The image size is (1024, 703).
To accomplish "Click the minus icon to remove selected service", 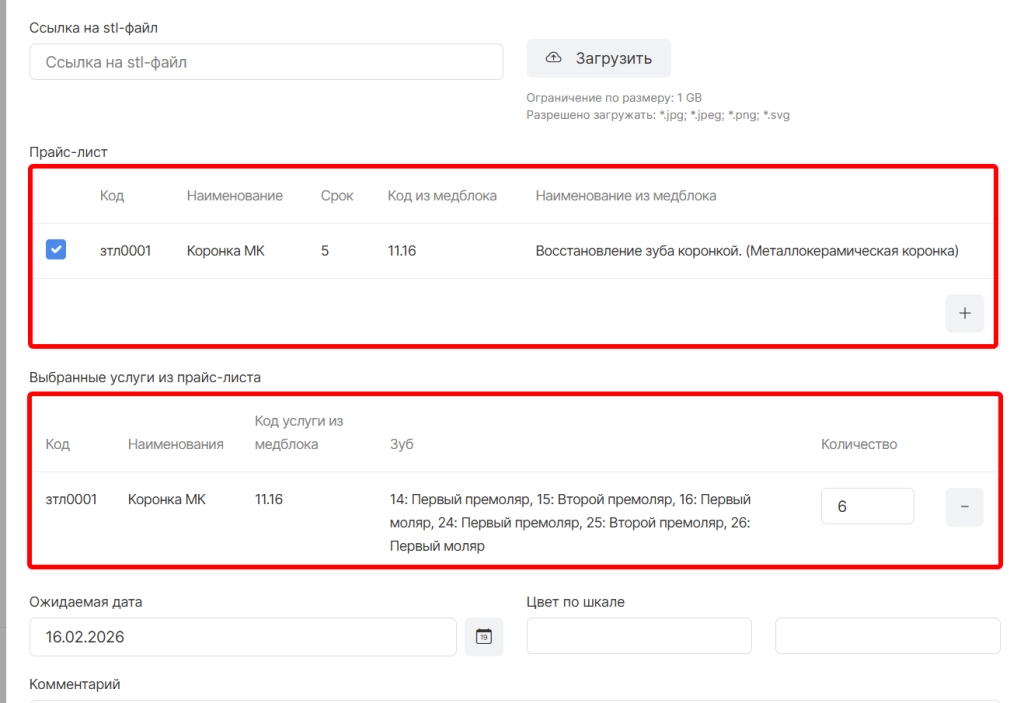I will 964,507.
